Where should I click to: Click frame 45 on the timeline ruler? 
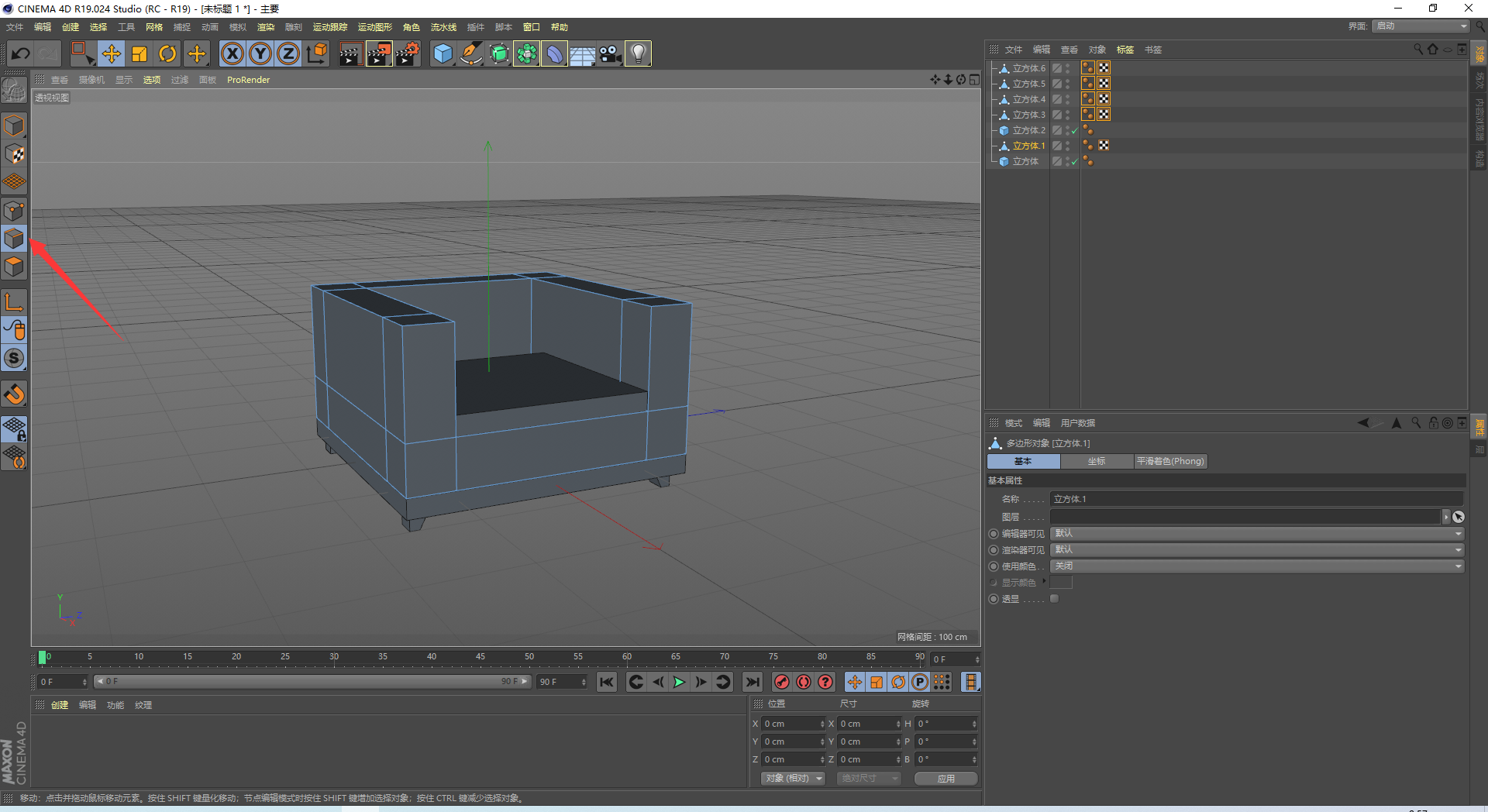point(480,657)
